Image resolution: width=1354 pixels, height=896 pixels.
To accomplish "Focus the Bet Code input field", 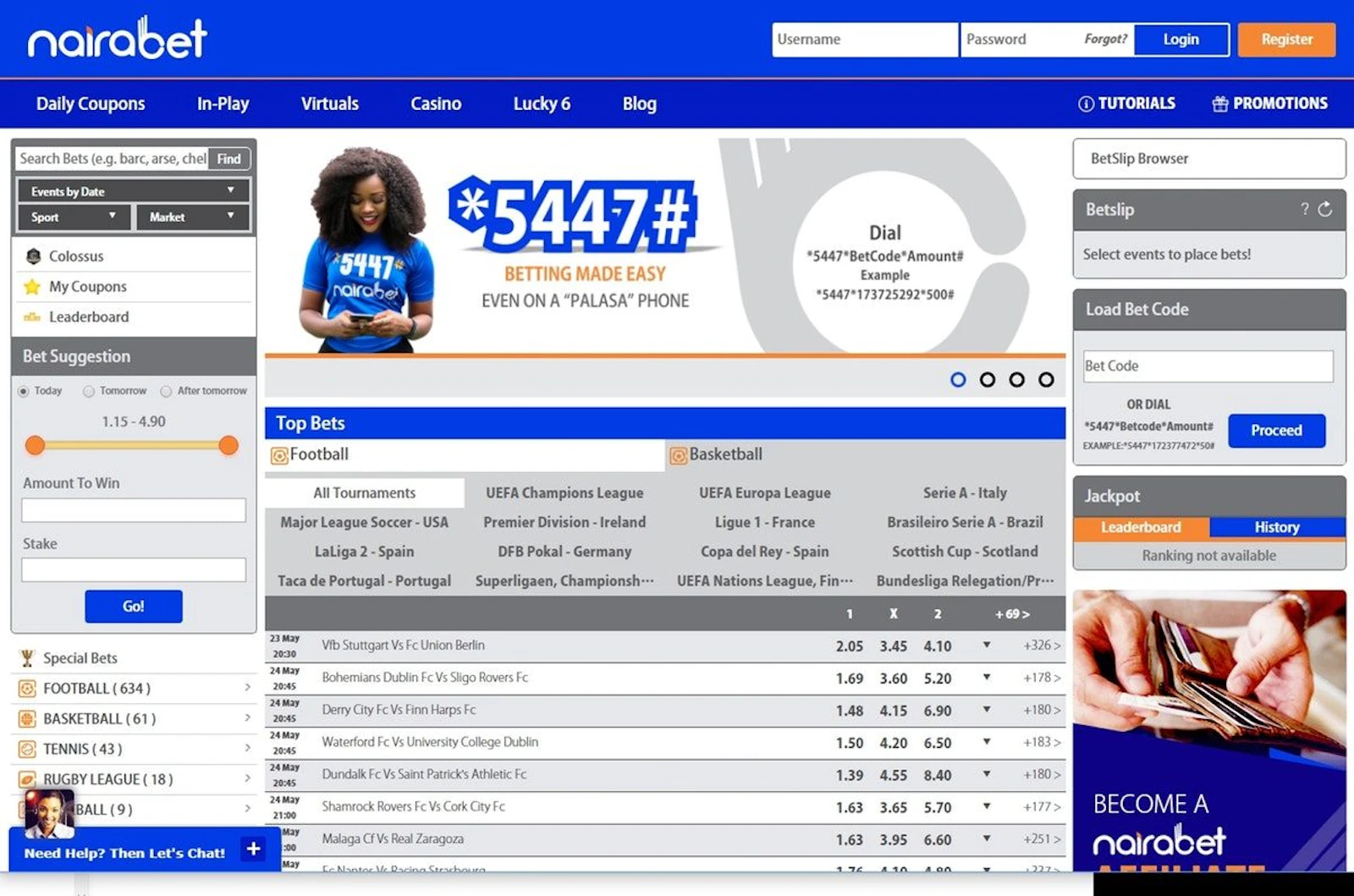I will [1208, 366].
